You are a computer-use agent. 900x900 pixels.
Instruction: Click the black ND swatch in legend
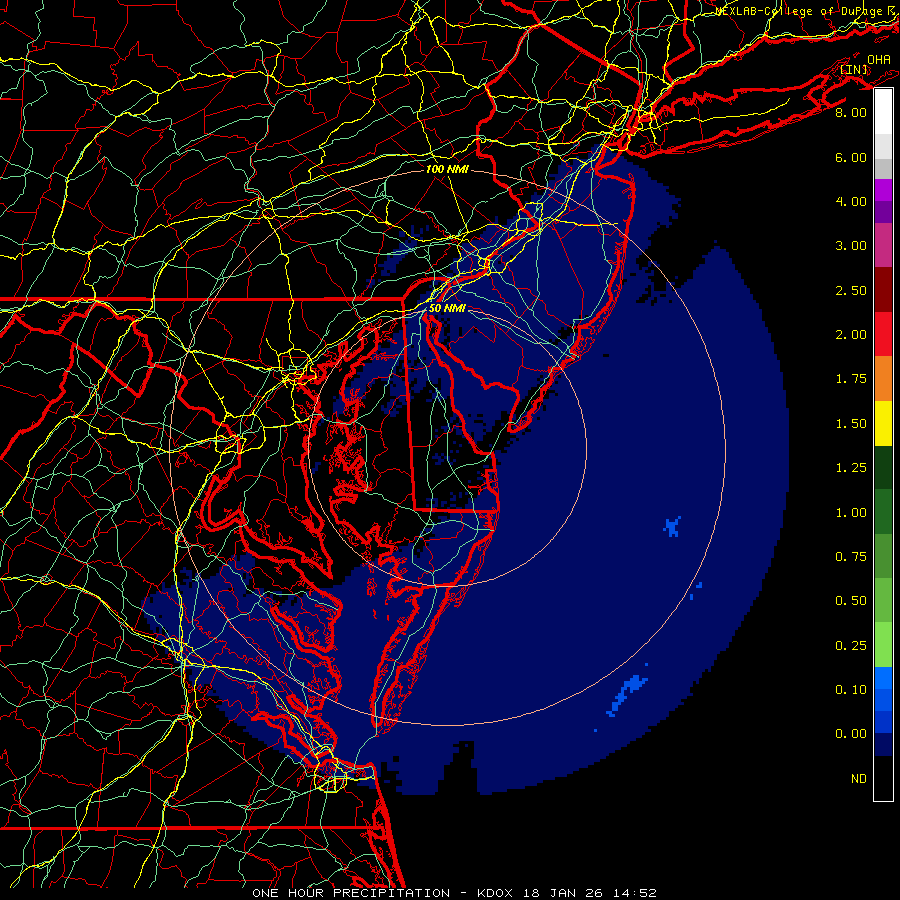click(883, 778)
